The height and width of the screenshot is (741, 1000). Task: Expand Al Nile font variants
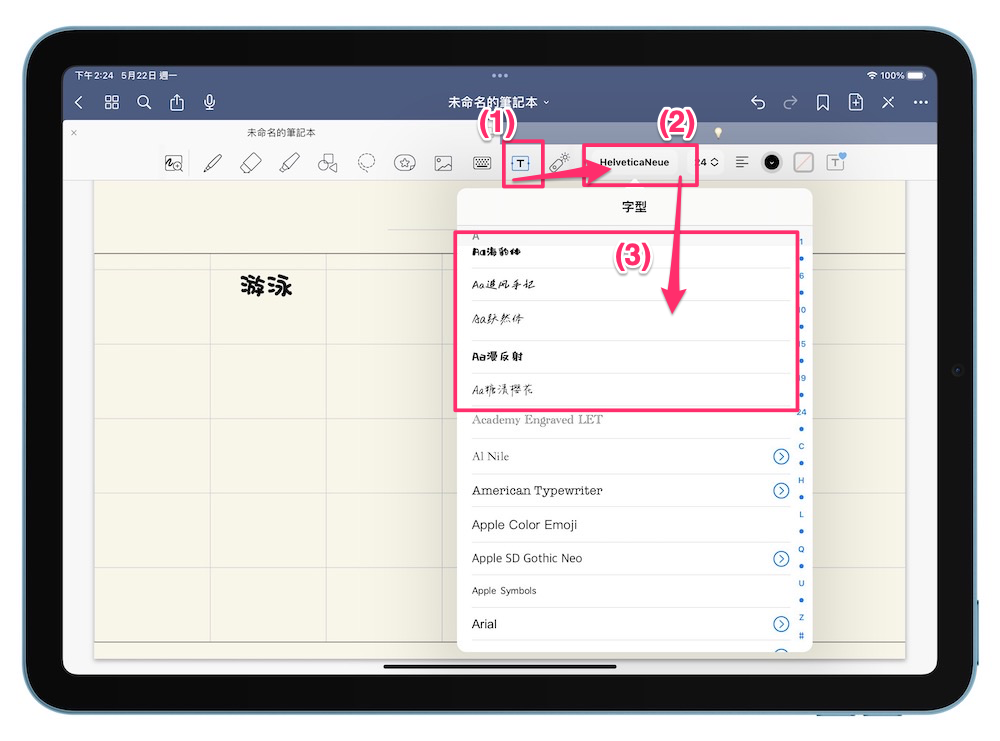[781, 457]
